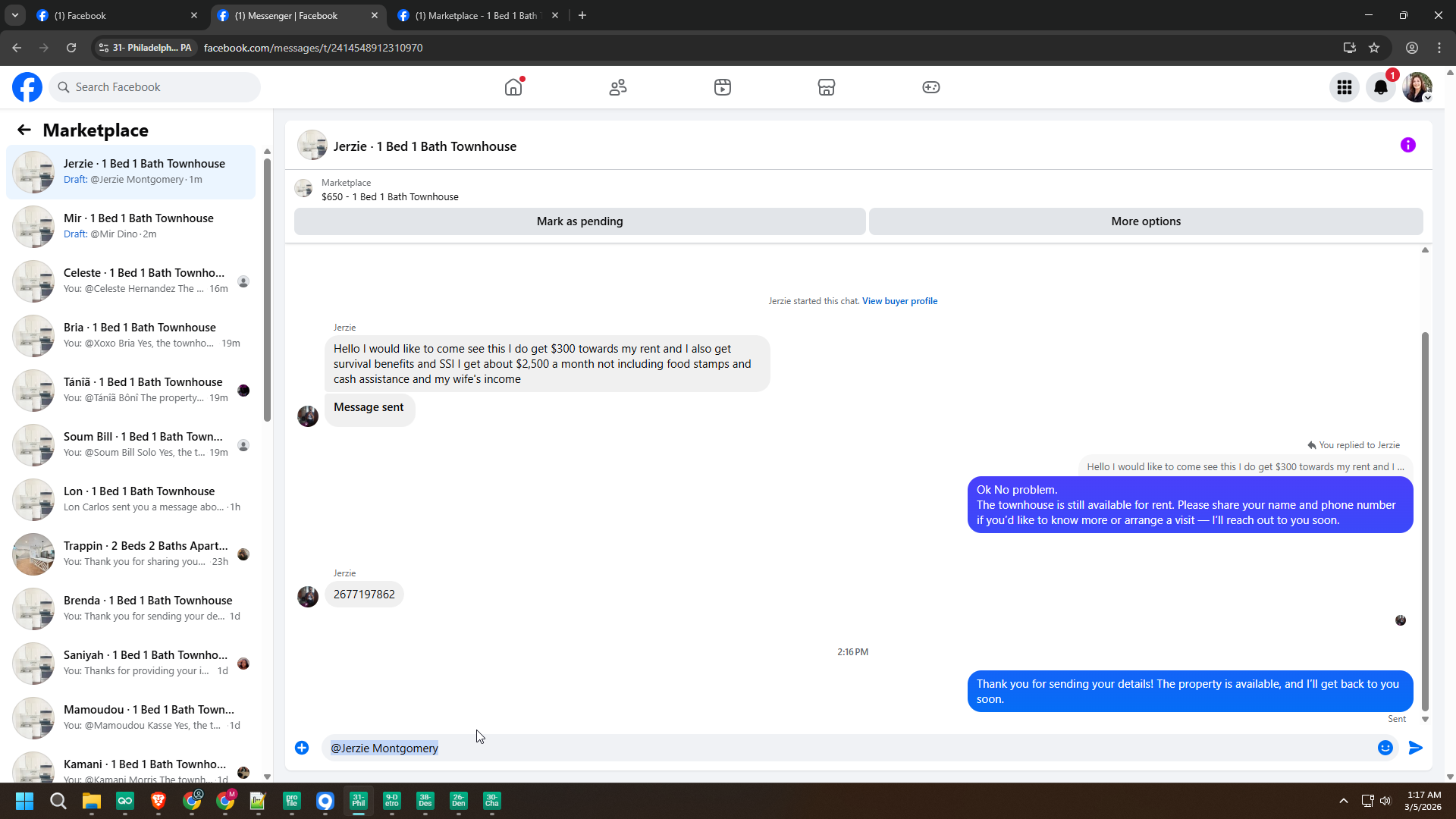Click the Facebook logo
Viewport: 1456px width, 819px height.
tap(27, 87)
